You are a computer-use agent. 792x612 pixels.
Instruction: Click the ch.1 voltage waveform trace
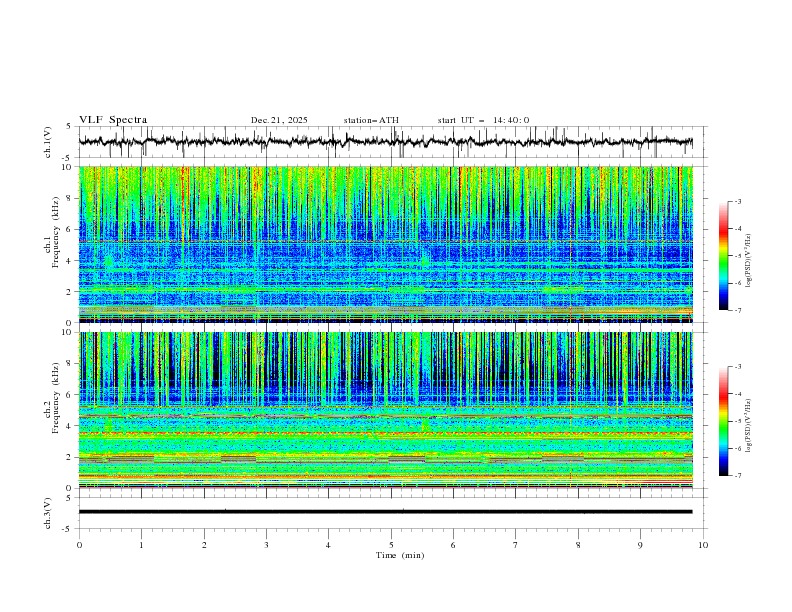pyautogui.click(x=385, y=142)
